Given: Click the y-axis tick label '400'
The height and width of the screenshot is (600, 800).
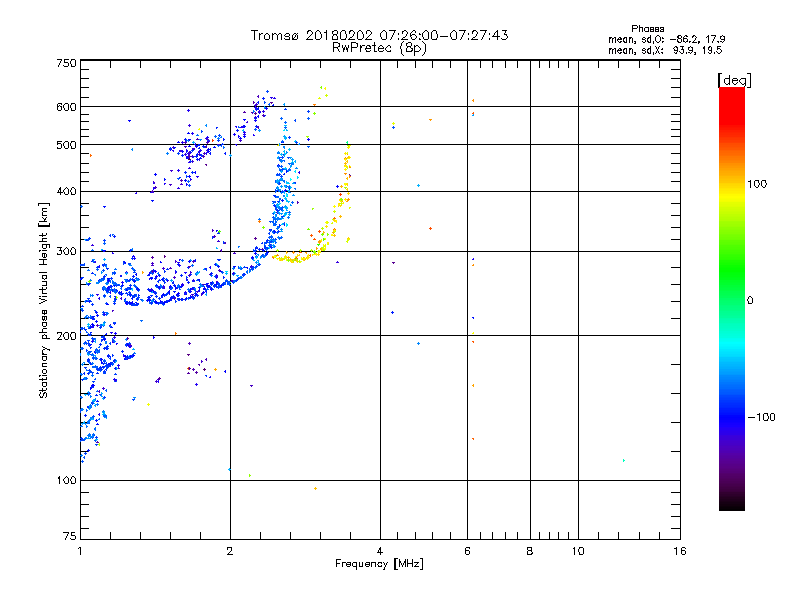Looking at the screenshot, I should click(x=66, y=191).
